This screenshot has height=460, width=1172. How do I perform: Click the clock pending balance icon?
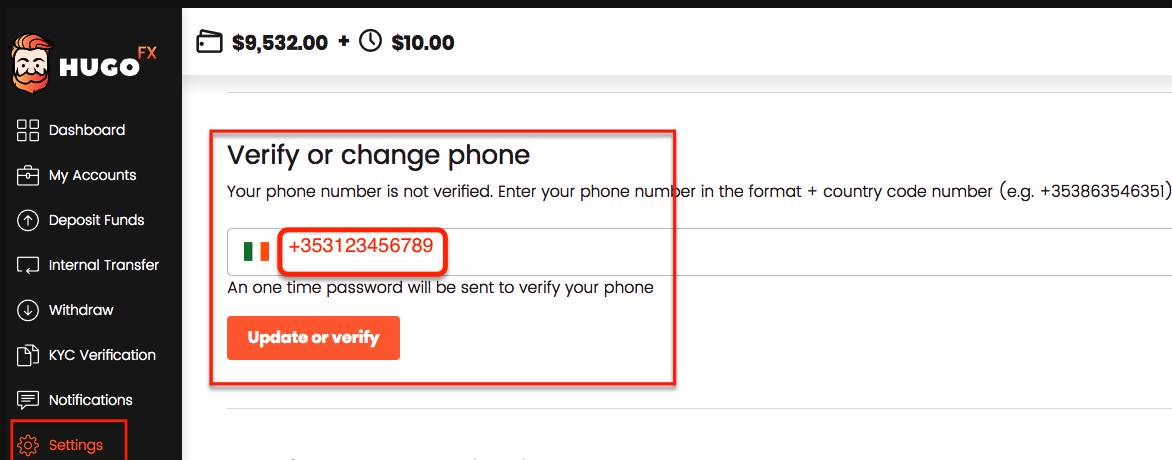click(x=371, y=41)
